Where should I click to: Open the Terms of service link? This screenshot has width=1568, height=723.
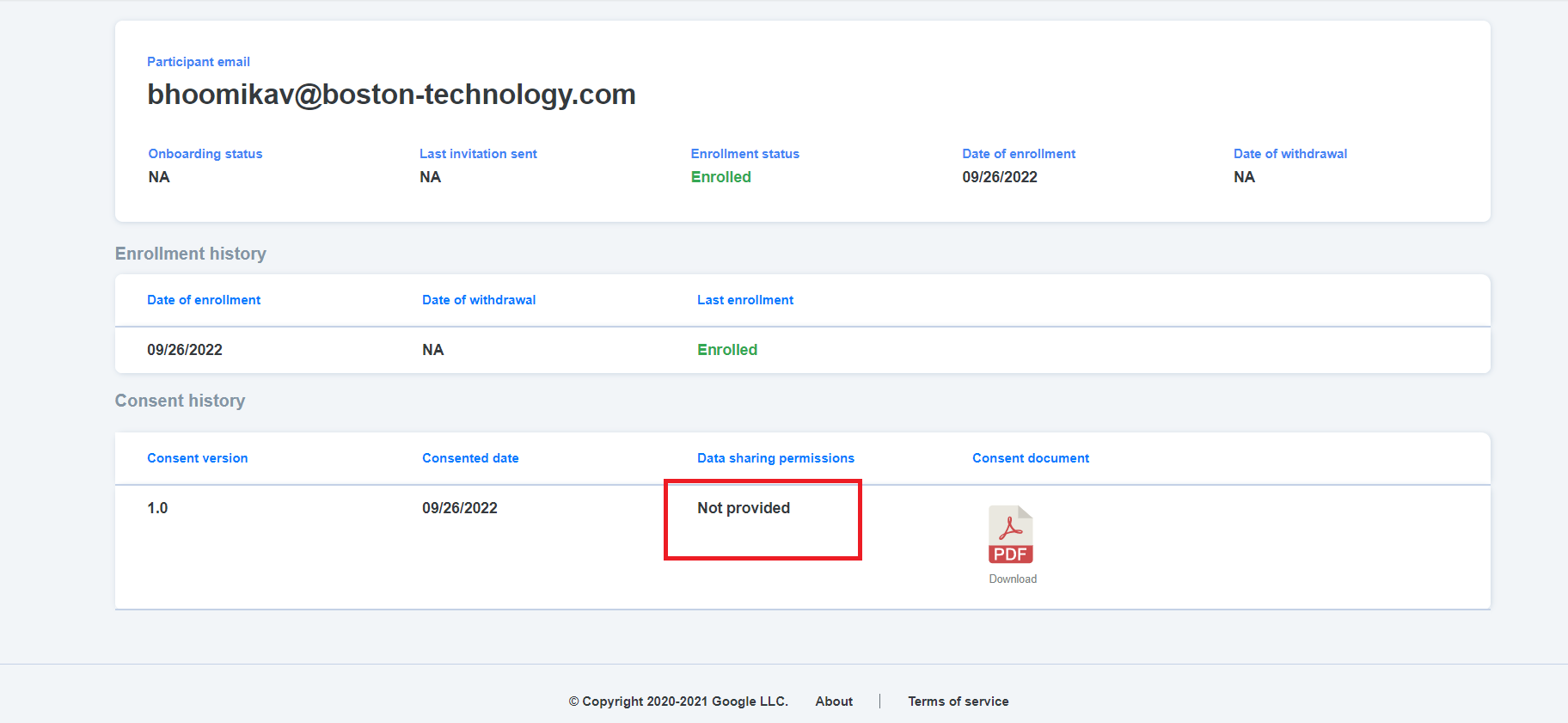coord(959,702)
